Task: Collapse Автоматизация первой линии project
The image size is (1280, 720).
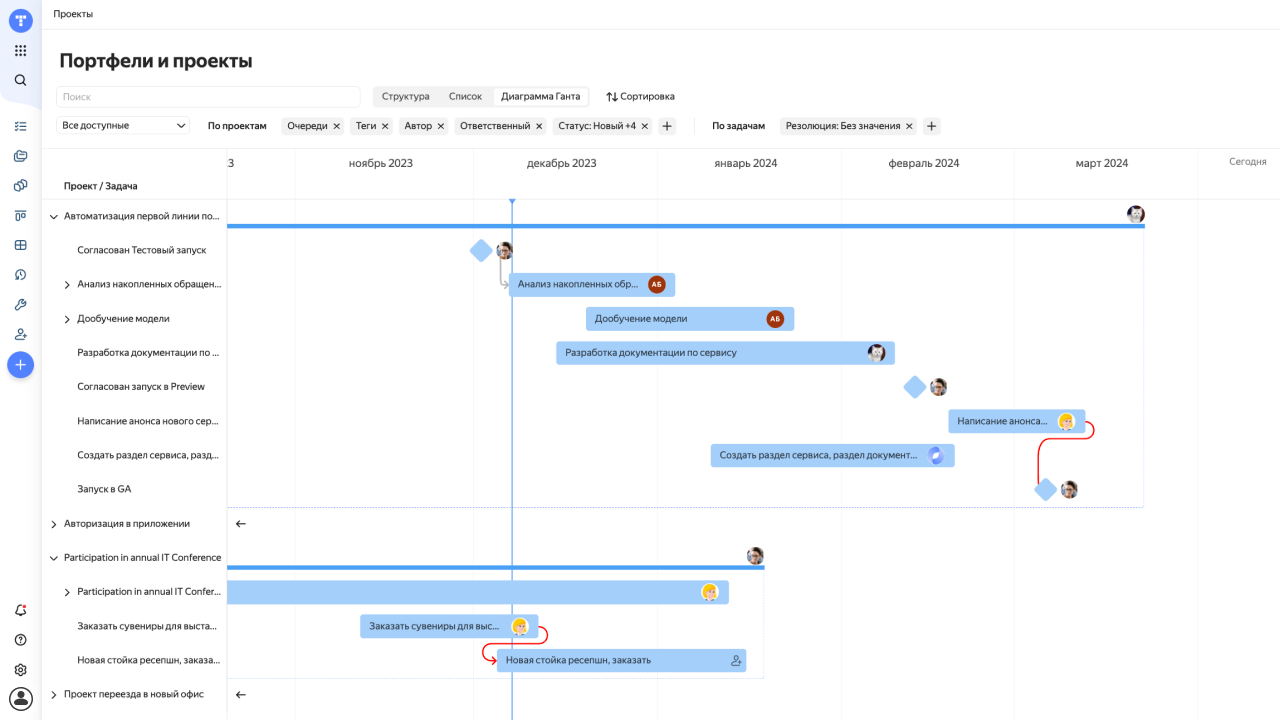Action: pos(54,216)
